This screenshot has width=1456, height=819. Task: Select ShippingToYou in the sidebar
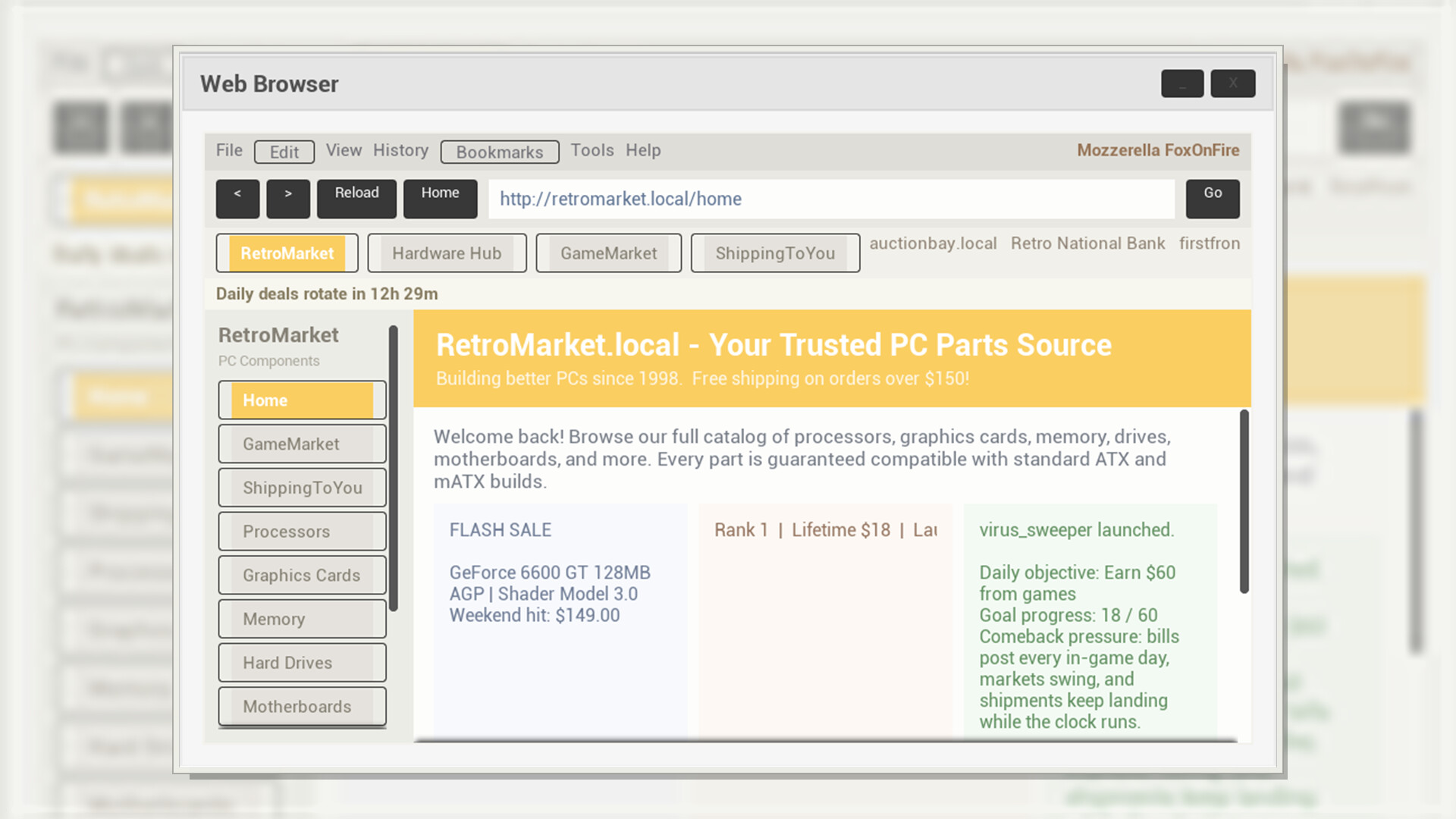tap(302, 488)
